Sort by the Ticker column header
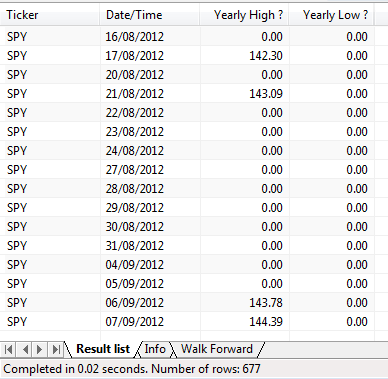 tap(50, 15)
